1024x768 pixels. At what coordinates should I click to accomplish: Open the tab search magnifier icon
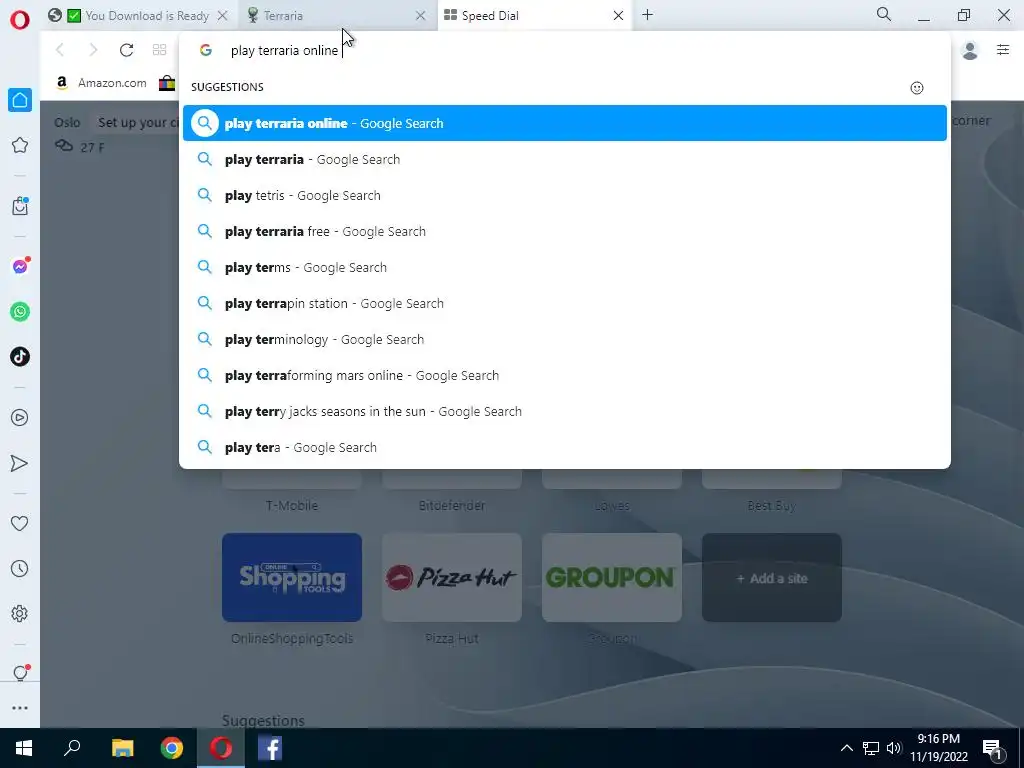click(x=884, y=14)
